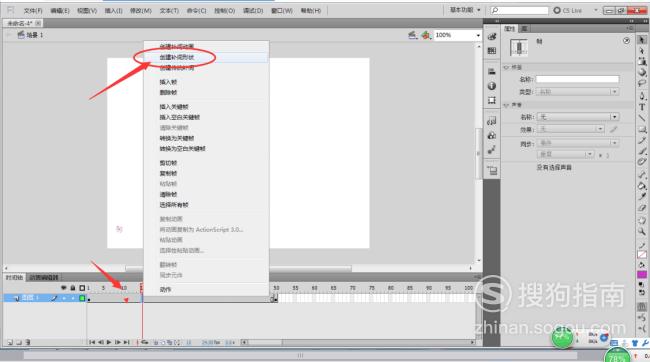Open the Swatches panel icon
650x362 pixels.
[x=492, y=51]
